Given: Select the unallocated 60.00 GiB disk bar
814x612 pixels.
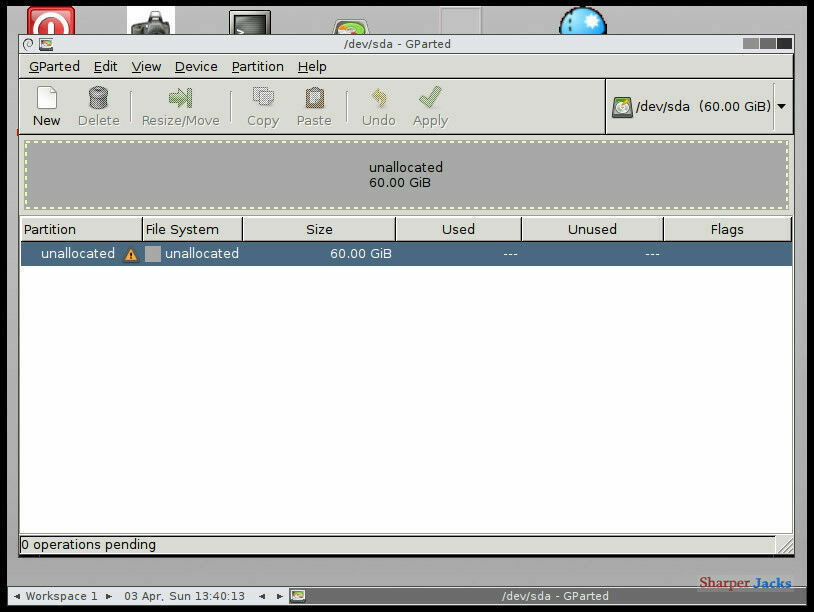Looking at the screenshot, I should 405,175.
